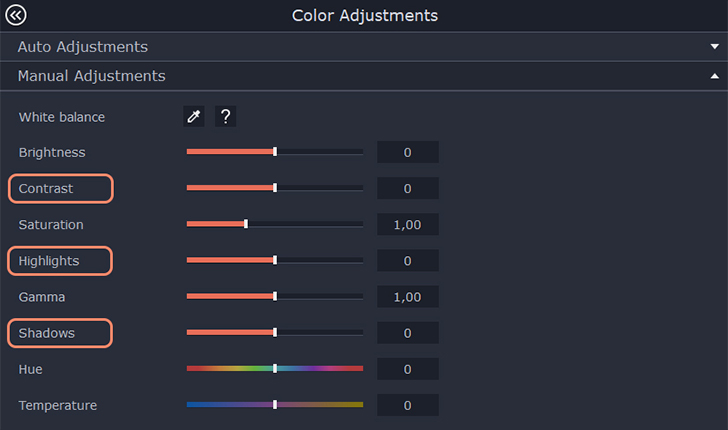Click the Manual Adjustments section header
The width and height of the screenshot is (728, 430).
point(364,76)
